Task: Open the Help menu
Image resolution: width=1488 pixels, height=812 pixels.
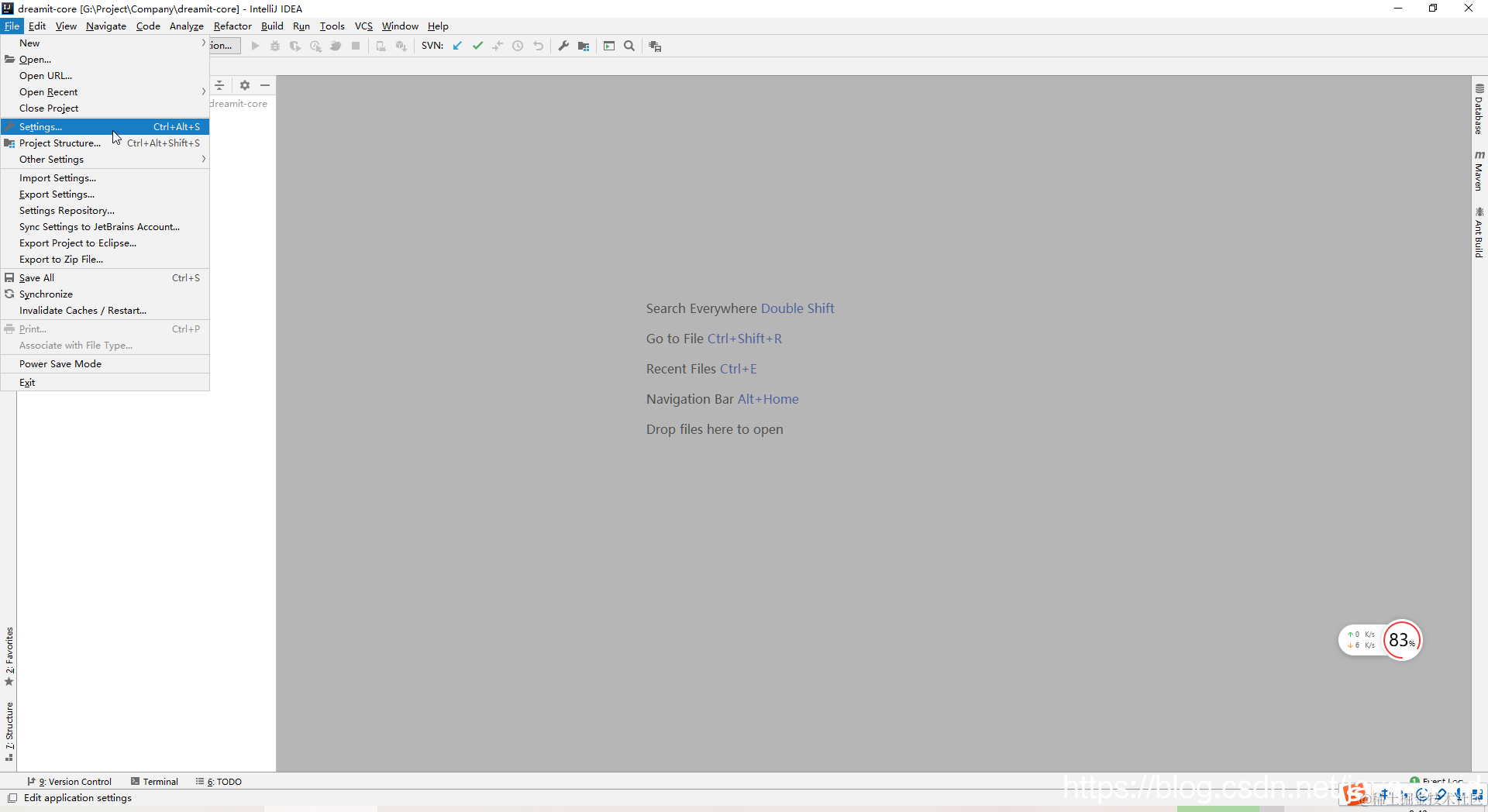Action: tap(438, 26)
